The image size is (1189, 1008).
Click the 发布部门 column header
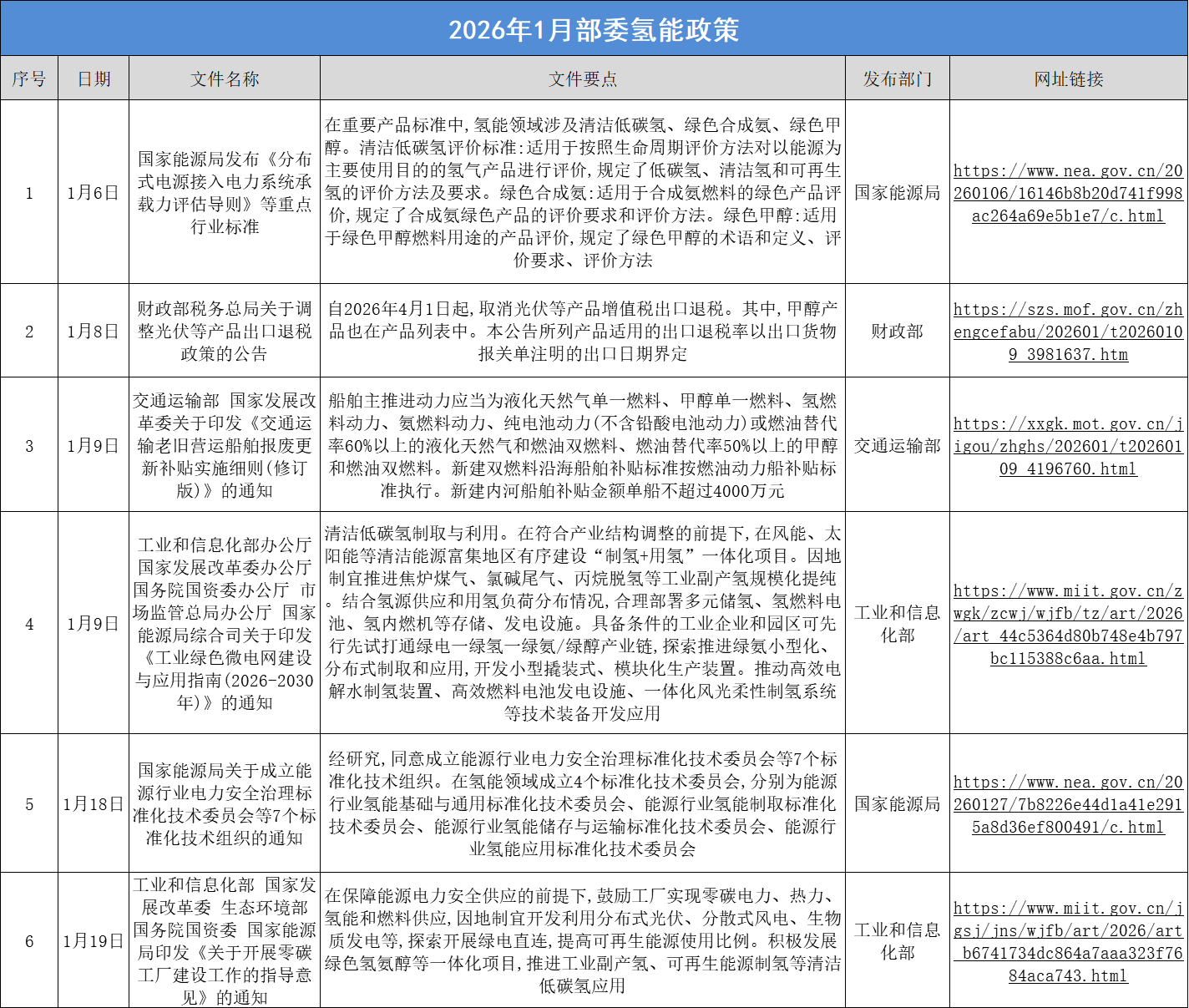[x=898, y=79]
